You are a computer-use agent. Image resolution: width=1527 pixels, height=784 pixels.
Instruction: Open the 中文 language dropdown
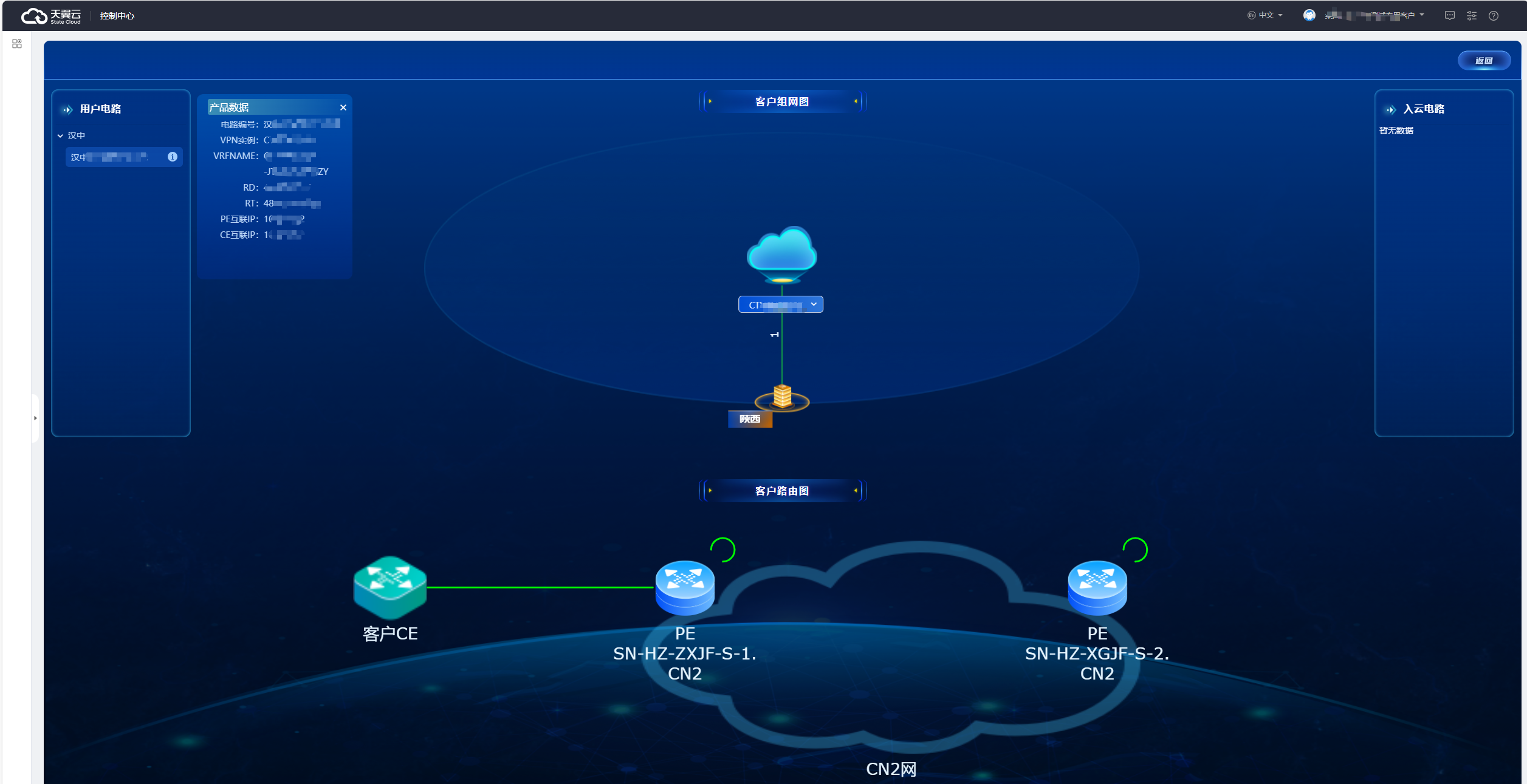tap(1265, 15)
